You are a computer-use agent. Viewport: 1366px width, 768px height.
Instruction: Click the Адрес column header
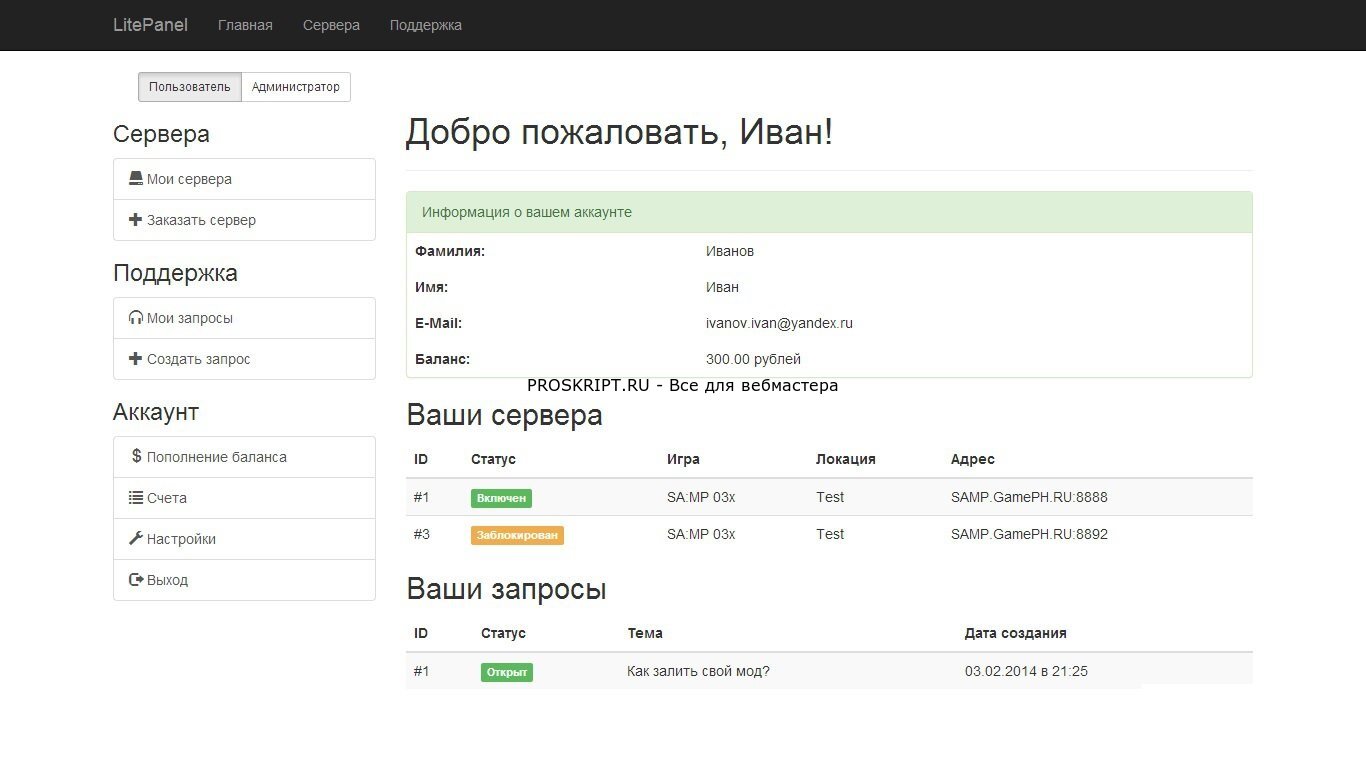(x=973, y=459)
